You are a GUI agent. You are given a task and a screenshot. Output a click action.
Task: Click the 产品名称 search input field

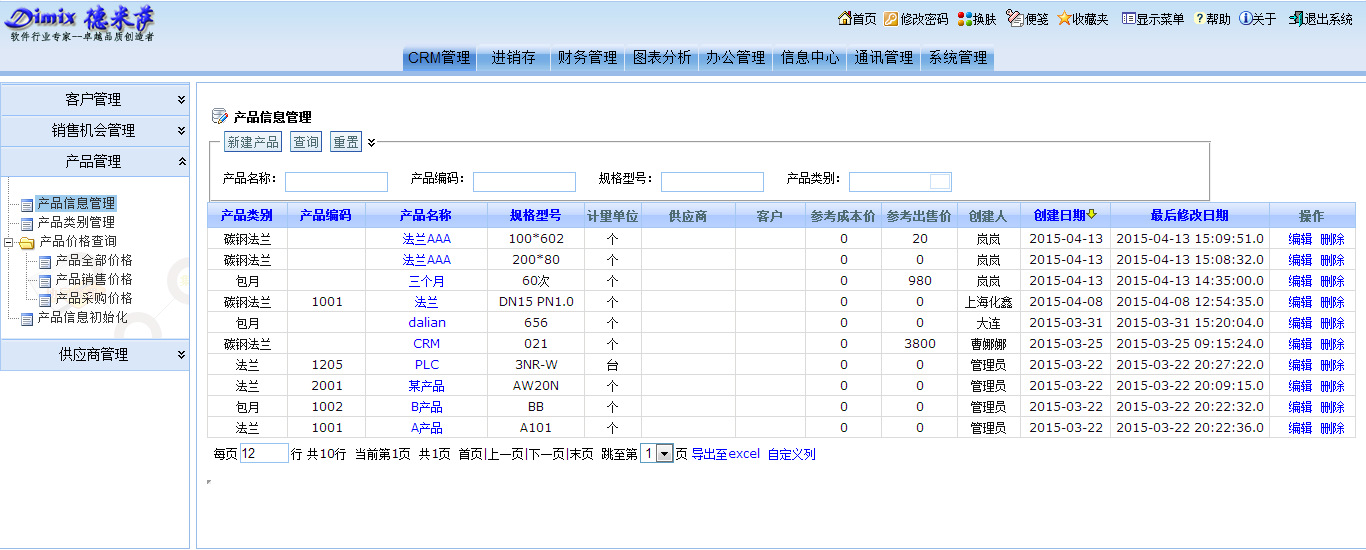pos(336,181)
